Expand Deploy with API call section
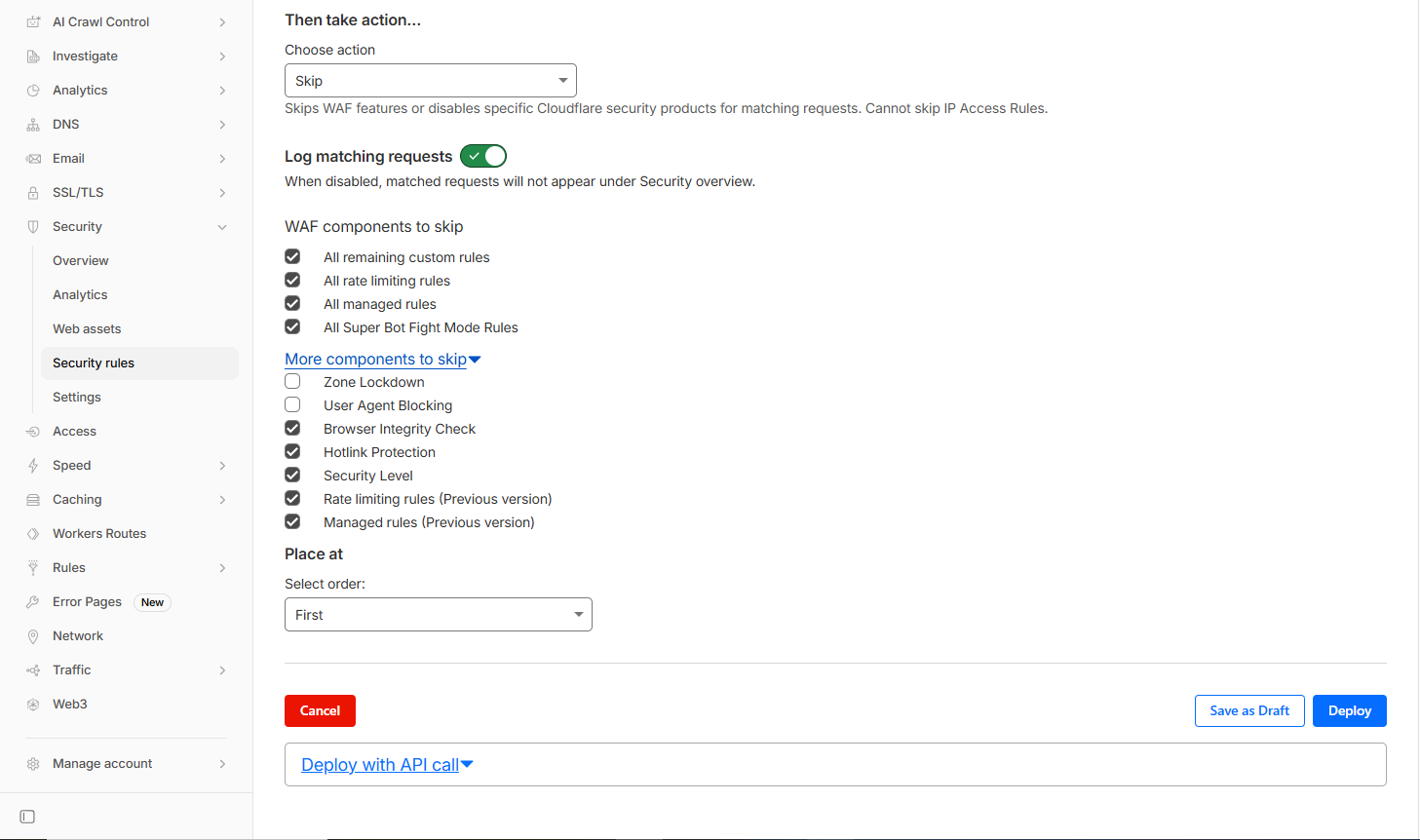 coord(388,765)
